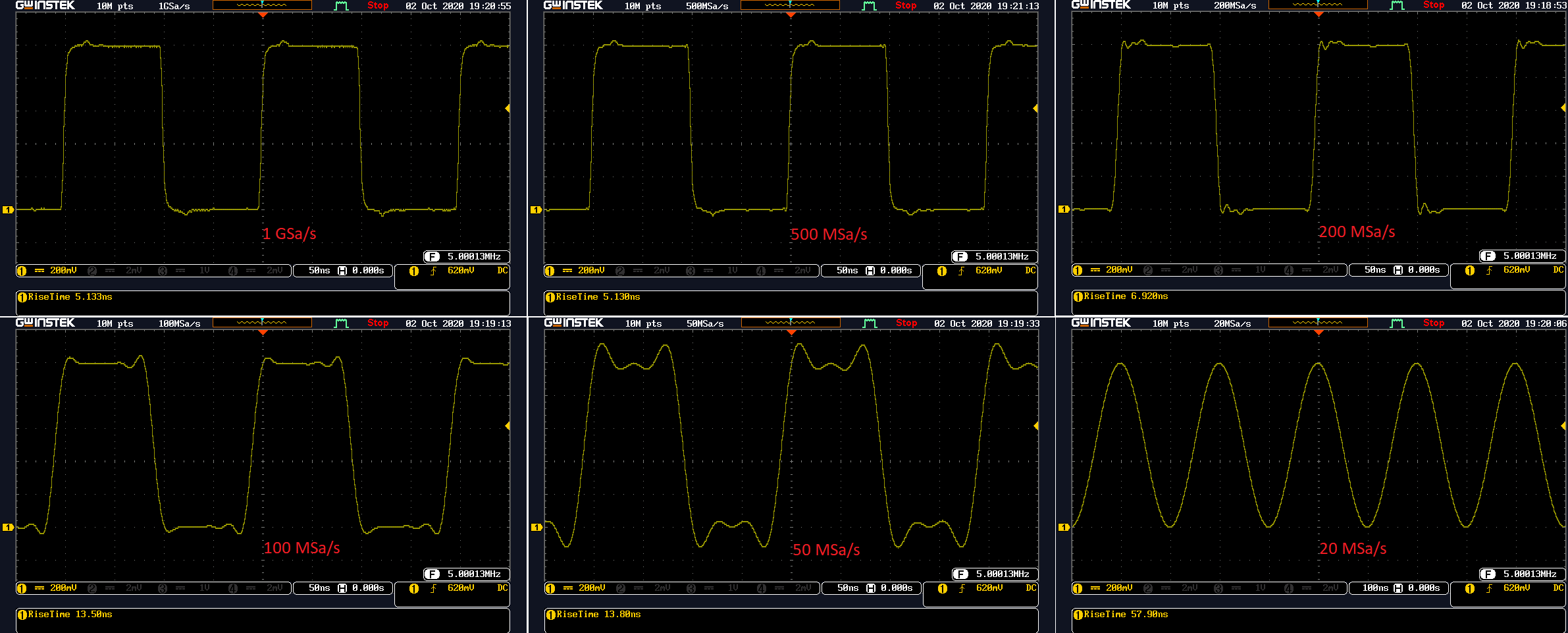Toggle the greyed channel 2 indicator in the 500MSa/s panel
Viewport: 1568px width, 633px height.
coord(642,271)
